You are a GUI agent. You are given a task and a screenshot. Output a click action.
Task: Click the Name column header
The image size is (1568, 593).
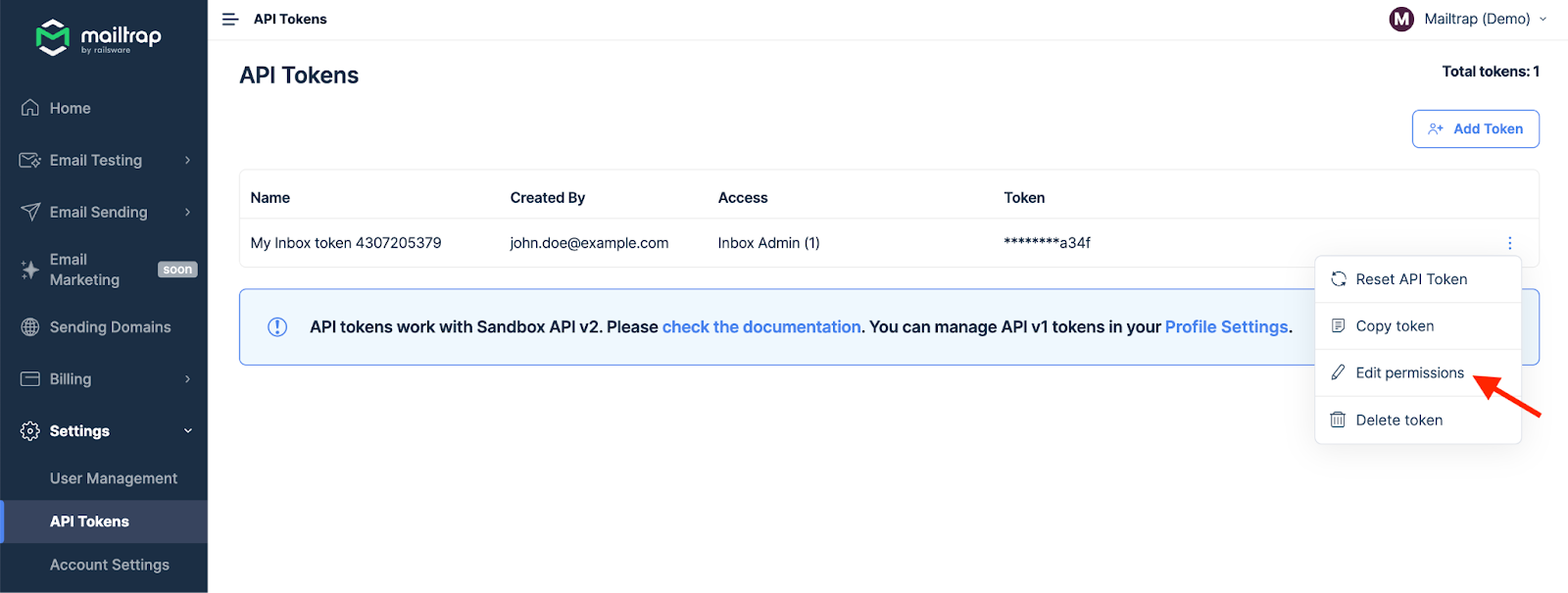270,198
